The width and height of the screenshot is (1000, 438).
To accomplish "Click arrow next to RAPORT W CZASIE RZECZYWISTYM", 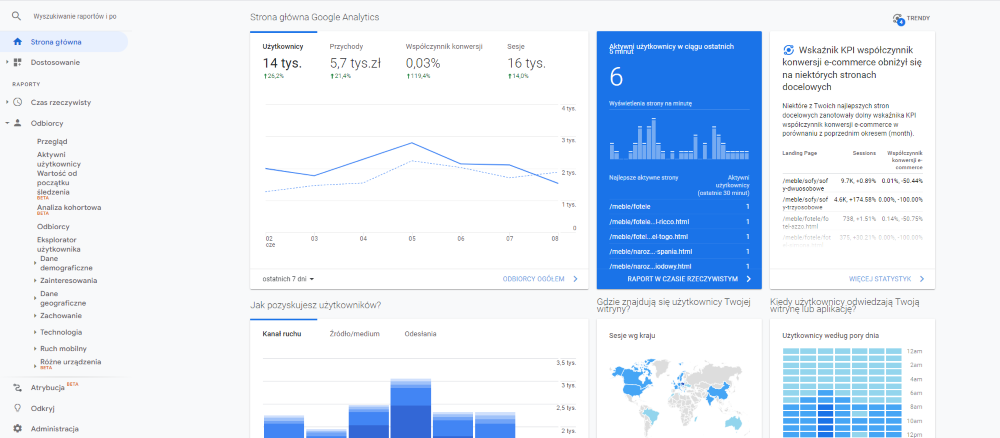I will click(748, 279).
